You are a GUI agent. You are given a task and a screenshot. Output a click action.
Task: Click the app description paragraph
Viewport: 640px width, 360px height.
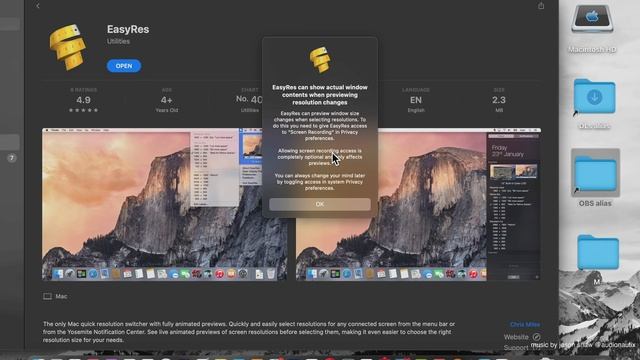[x=249, y=332]
